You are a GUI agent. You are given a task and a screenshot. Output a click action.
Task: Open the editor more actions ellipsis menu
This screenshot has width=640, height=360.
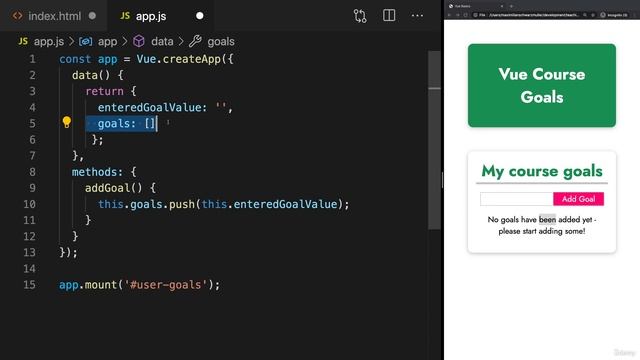417,16
